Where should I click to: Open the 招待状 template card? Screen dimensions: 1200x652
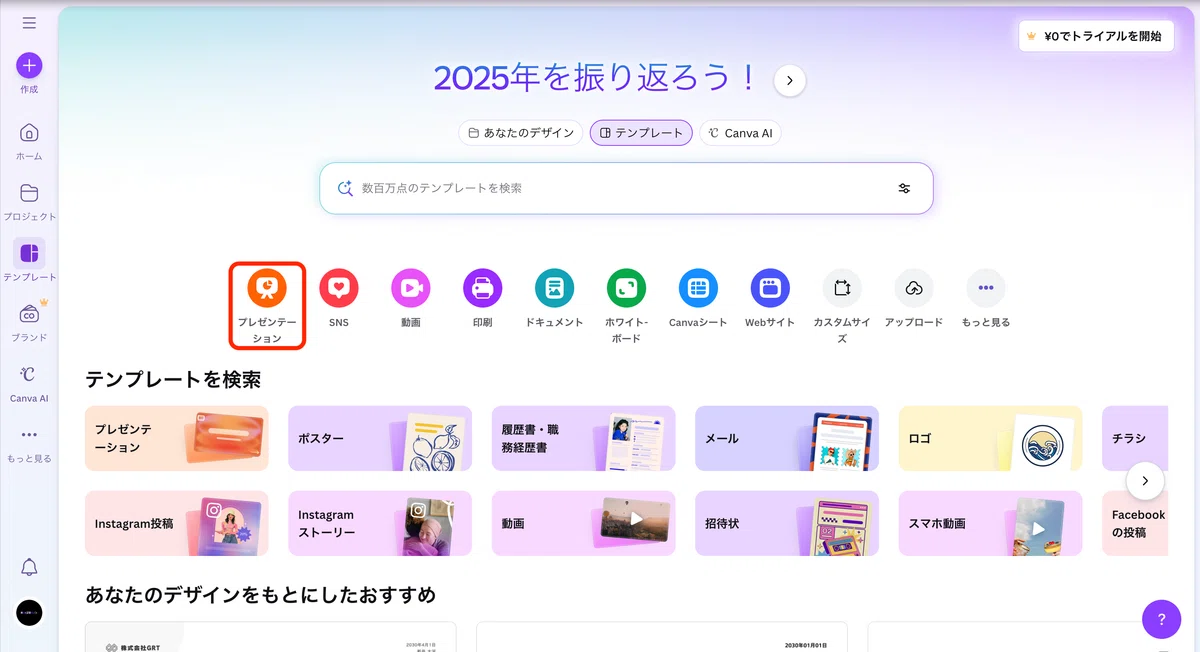point(787,523)
